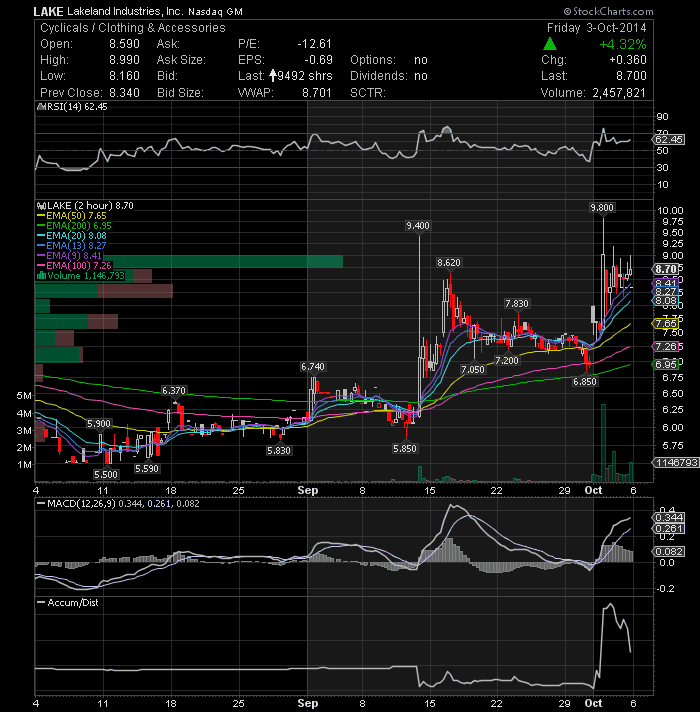Click the 6.850 low price label
Image resolution: width=700 pixels, height=712 pixels.
click(585, 382)
